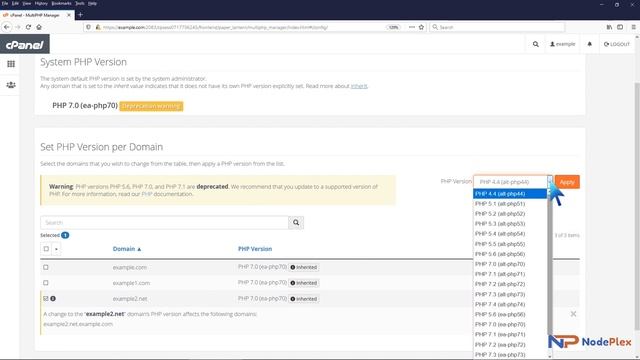Open the select-all checkbox dropdown caret

click(56, 249)
